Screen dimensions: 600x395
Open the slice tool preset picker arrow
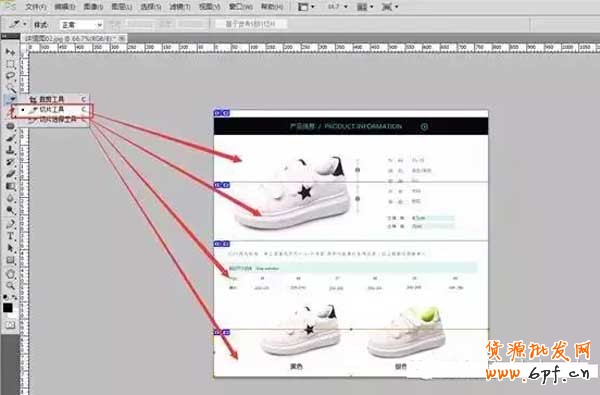pyautogui.click(x=24, y=24)
